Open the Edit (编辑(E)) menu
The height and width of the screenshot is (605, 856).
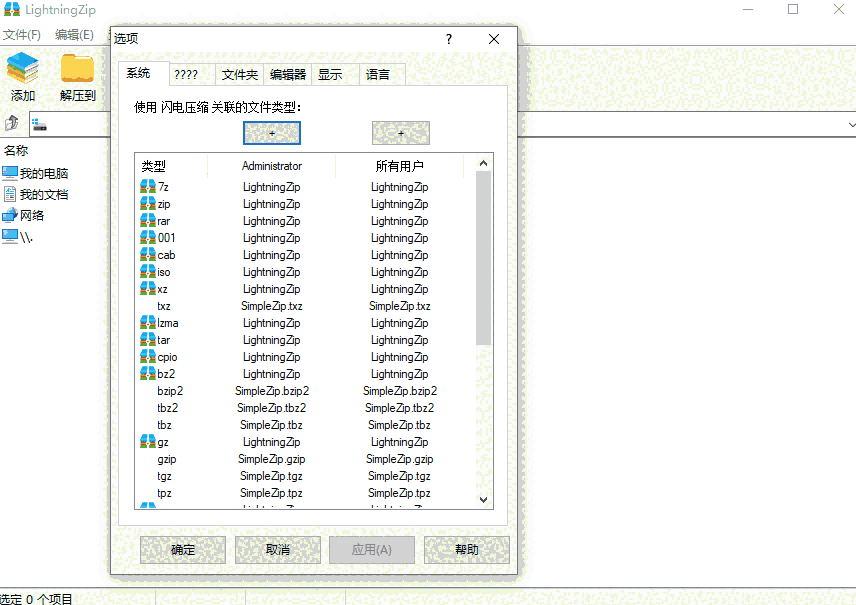click(x=74, y=35)
